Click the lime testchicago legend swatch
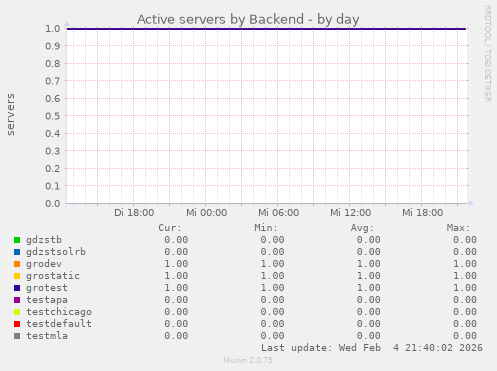 17,312
